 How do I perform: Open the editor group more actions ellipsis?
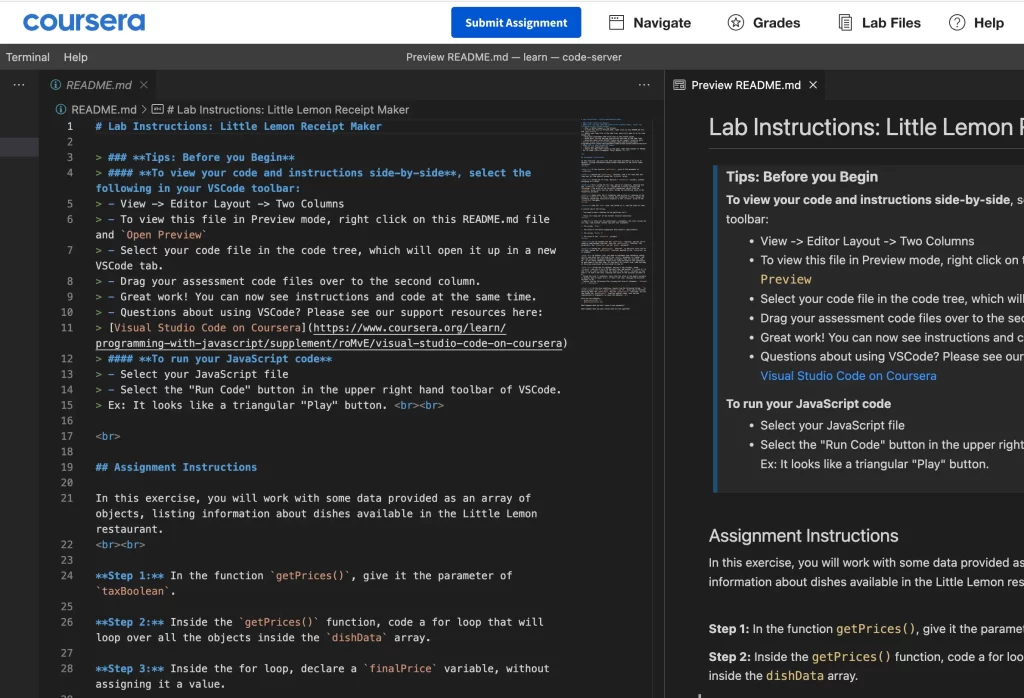[x=644, y=85]
